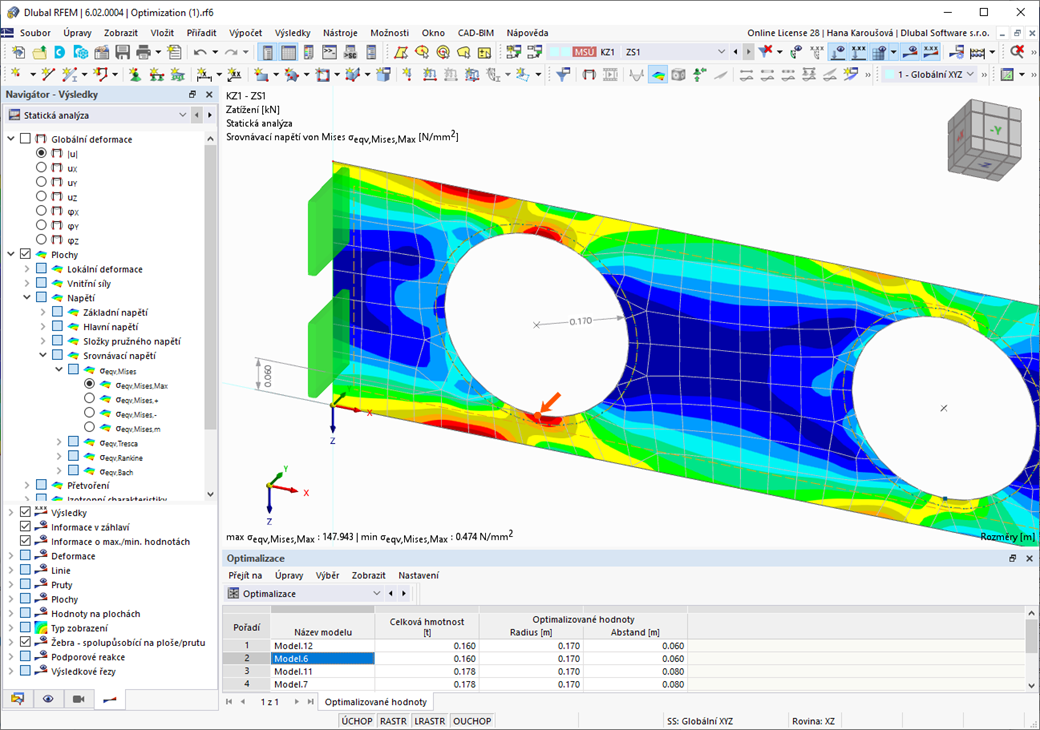Open the script manager icon labeled SC

[350, 52]
